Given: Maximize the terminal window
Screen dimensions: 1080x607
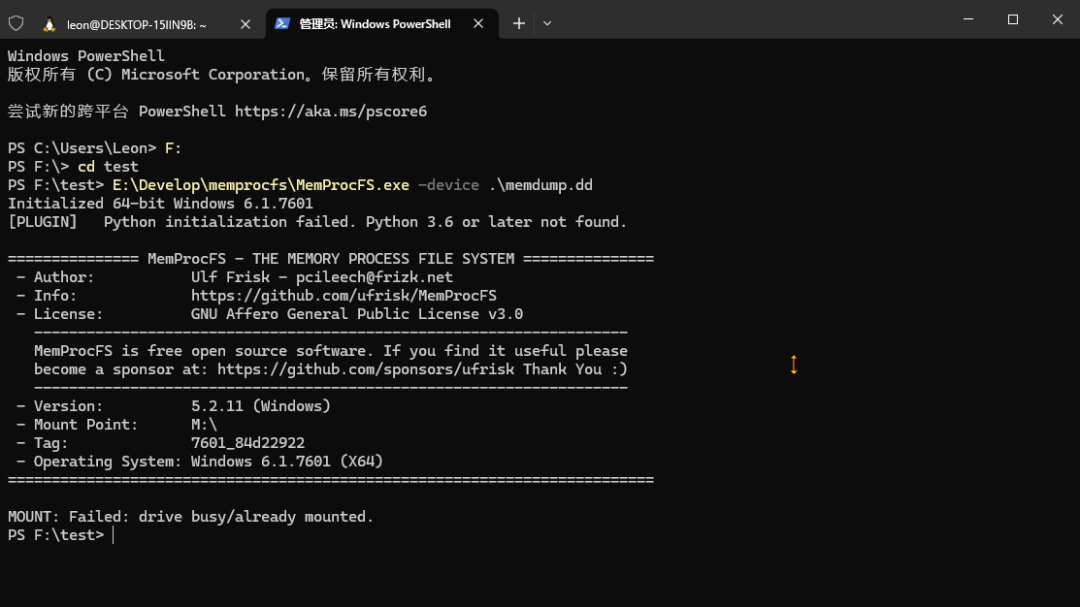Looking at the screenshot, I should click(x=1012, y=19).
